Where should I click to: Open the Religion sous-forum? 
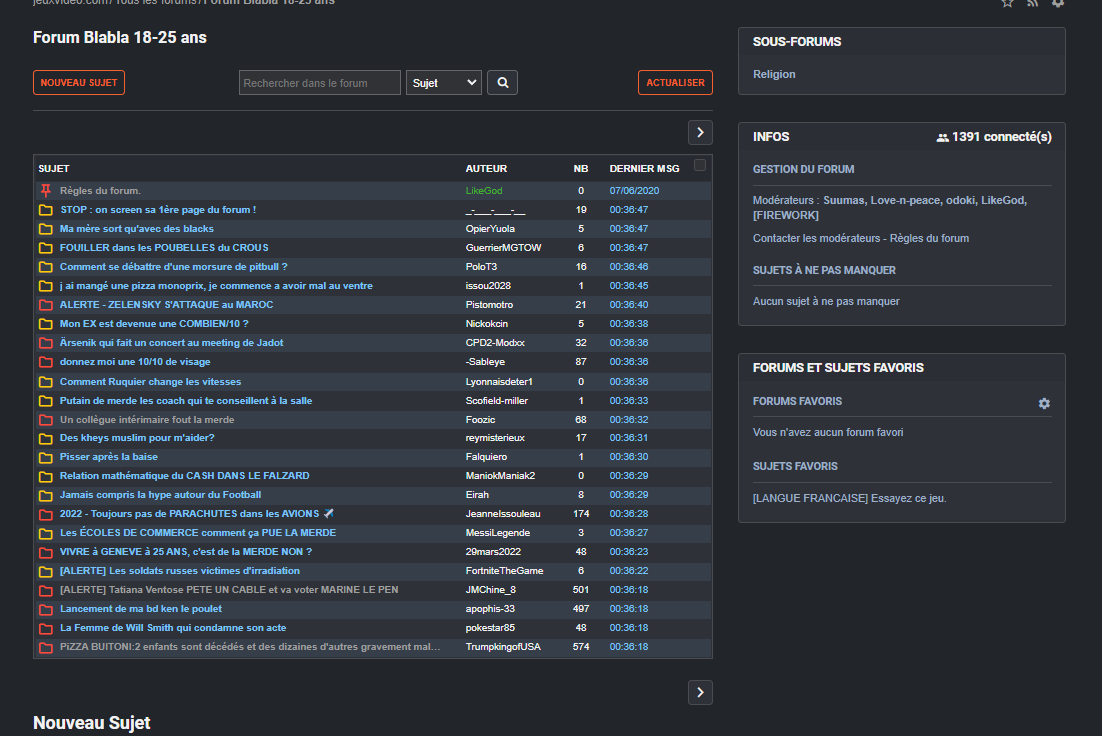774,74
